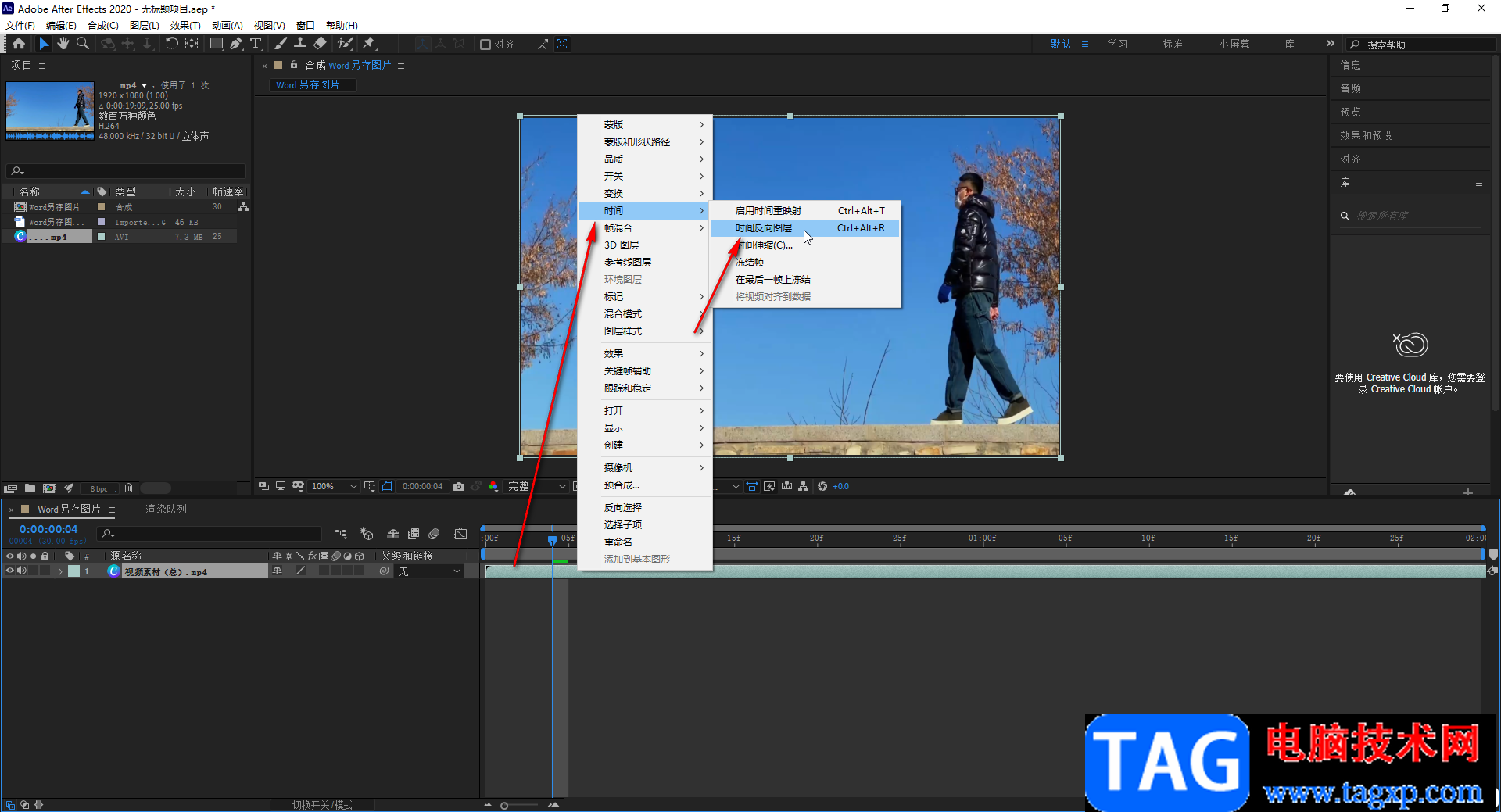Open the 帧混合 context menu entry

(x=645, y=228)
